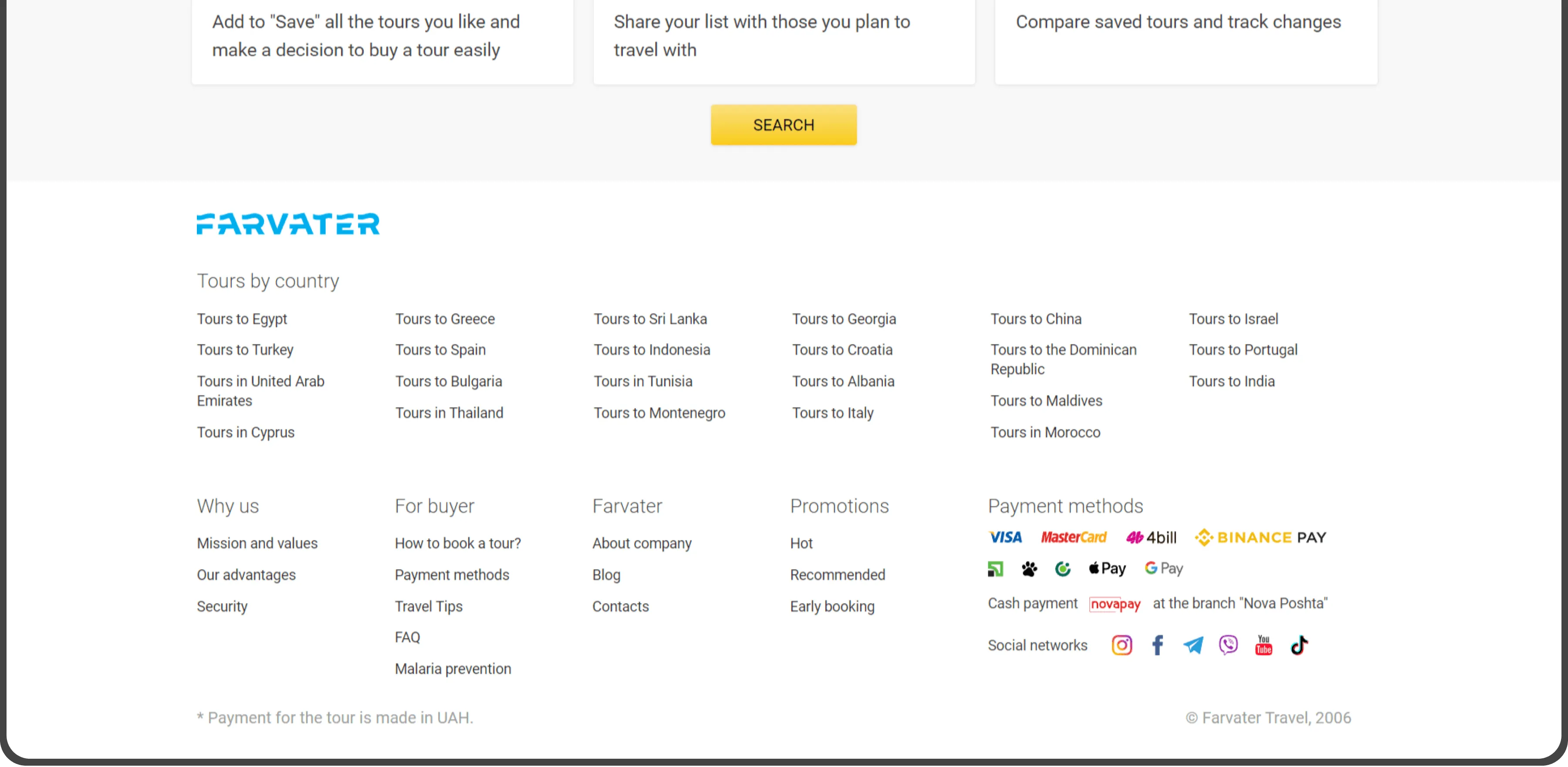Screen dimensions: 1568x767
Task: Open the Facebook social icon
Action: (1157, 645)
